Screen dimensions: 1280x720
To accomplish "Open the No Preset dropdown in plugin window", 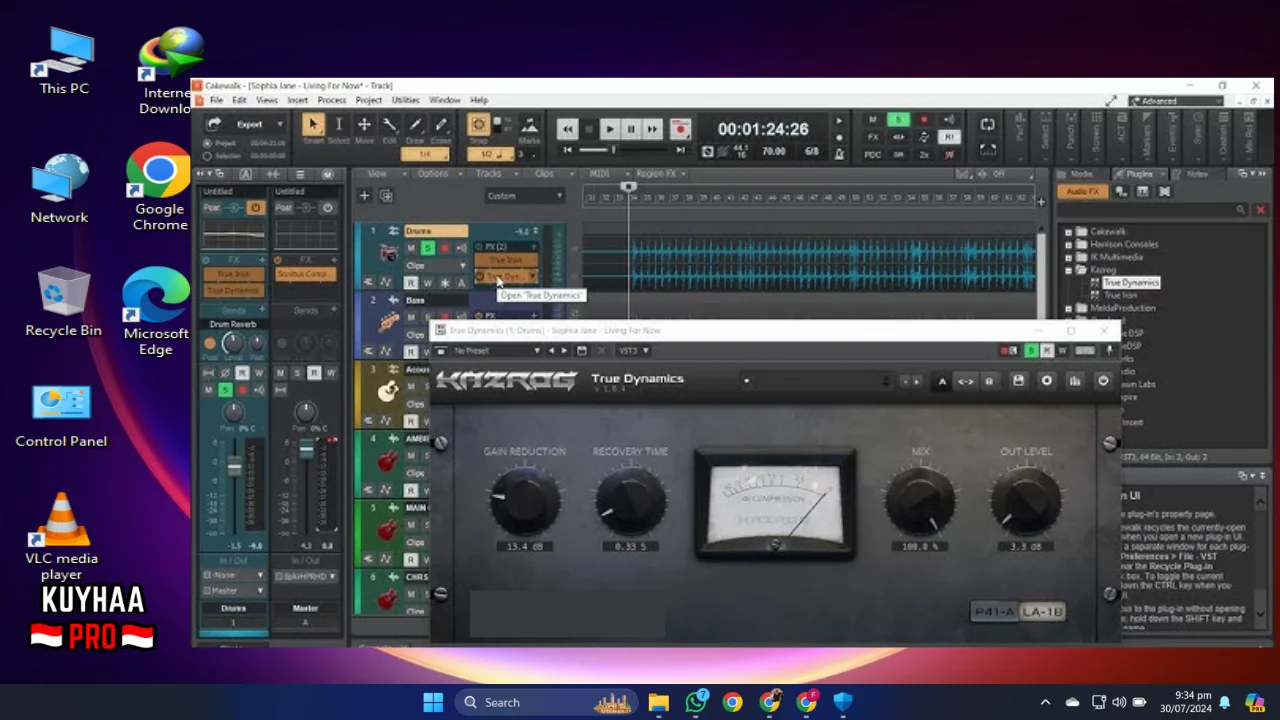I will pyautogui.click(x=497, y=351).
